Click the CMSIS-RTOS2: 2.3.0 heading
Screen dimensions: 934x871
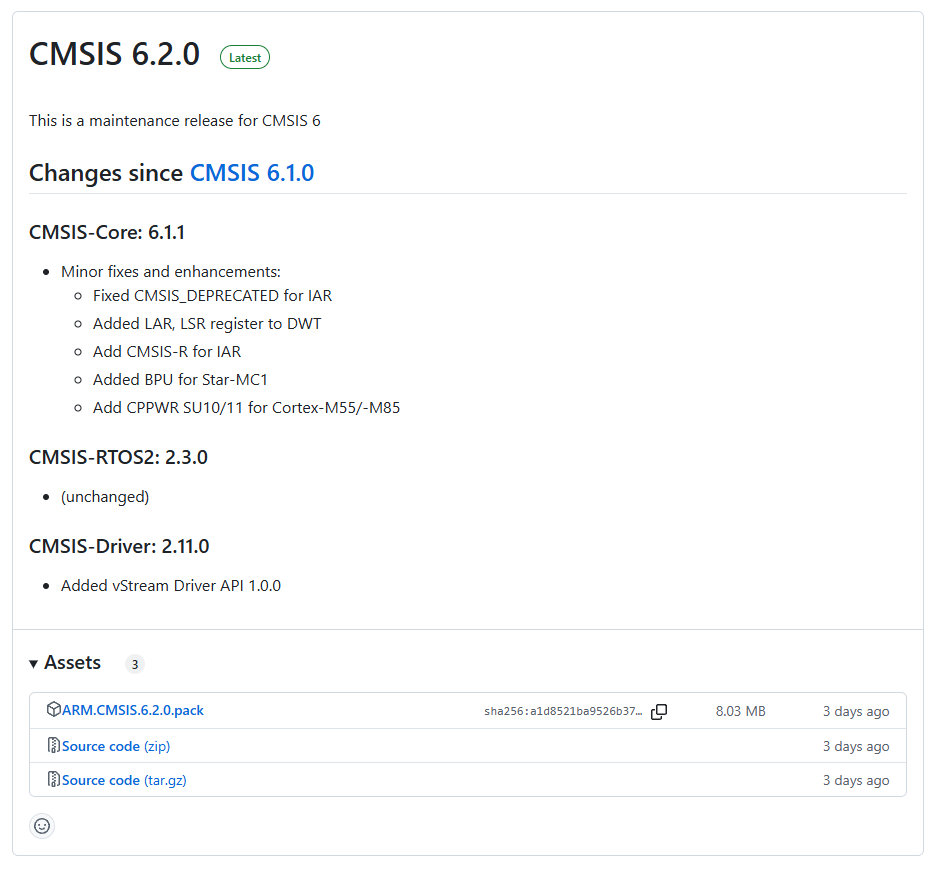pyautogui.click(x=119, y=457)
